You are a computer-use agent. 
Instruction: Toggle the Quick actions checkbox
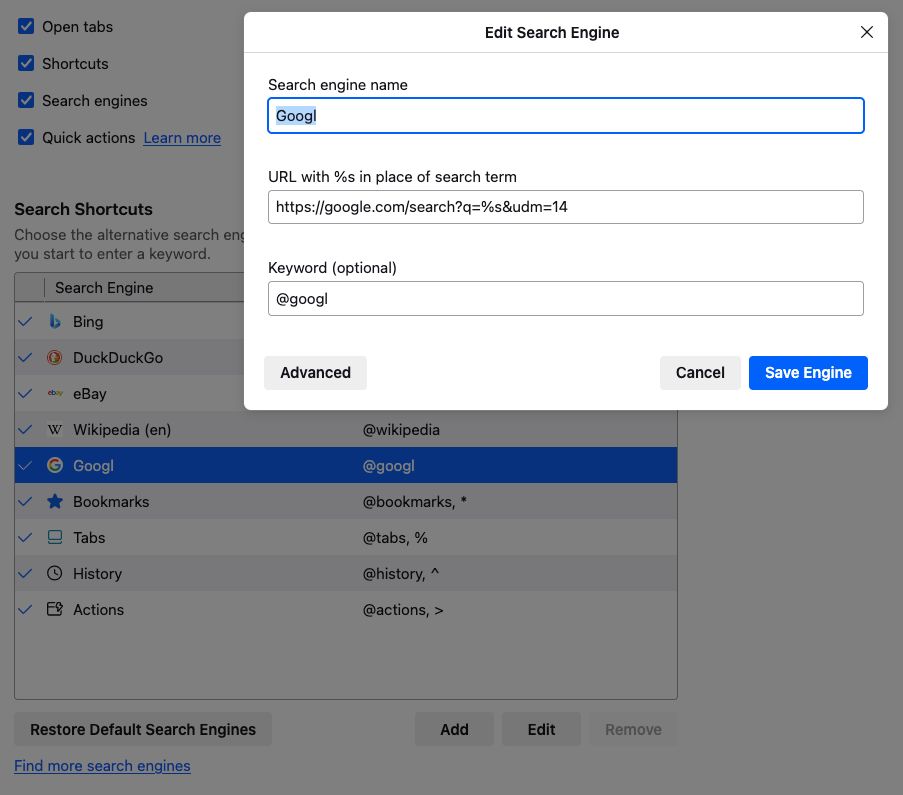coord(25,137)
